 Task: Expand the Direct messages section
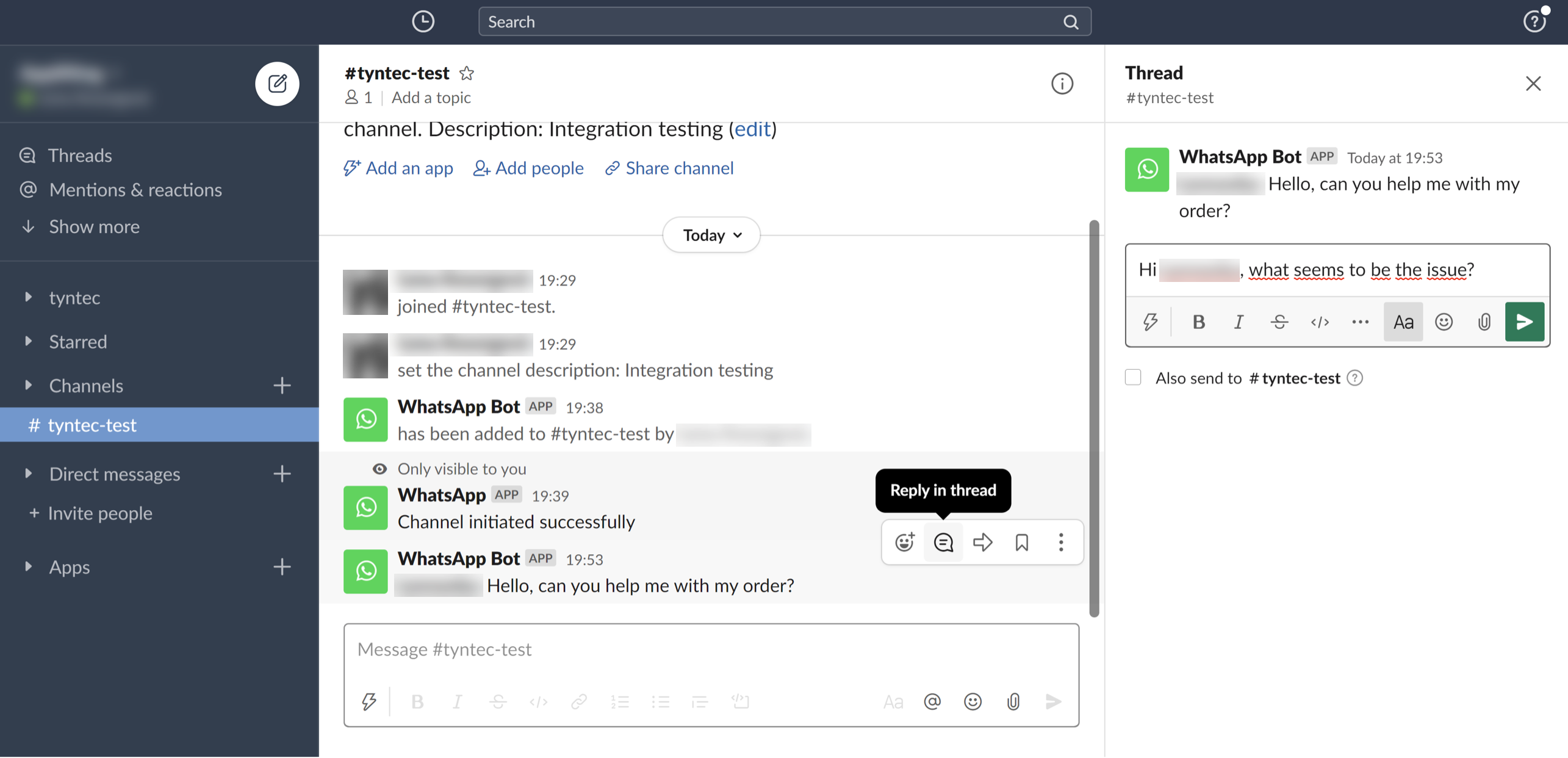point(28,474)
